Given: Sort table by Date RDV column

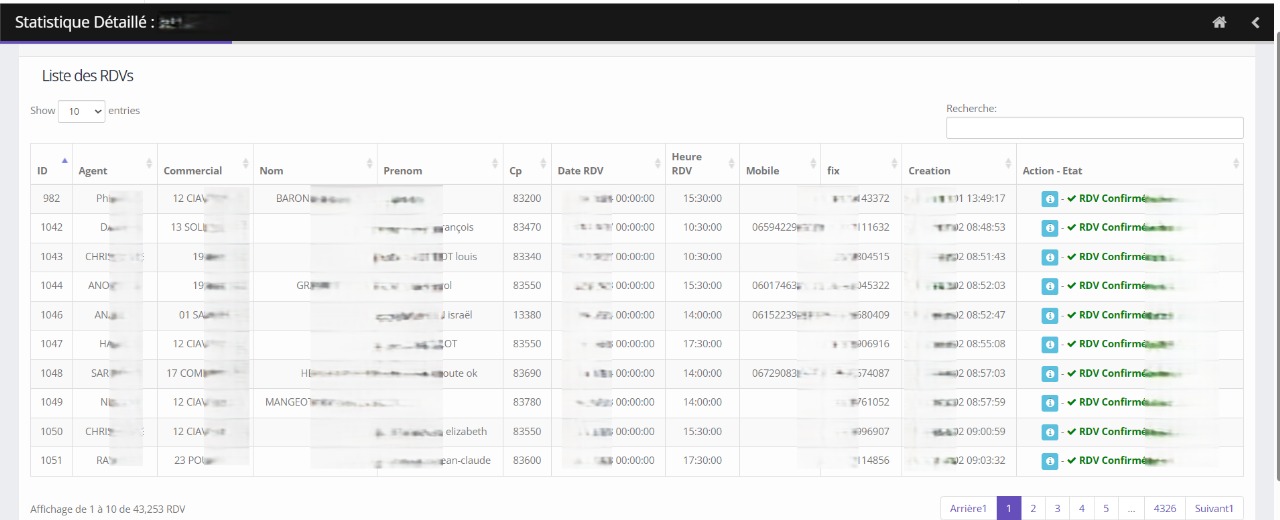Looking at the screenshot, I should tap(608, 171).
